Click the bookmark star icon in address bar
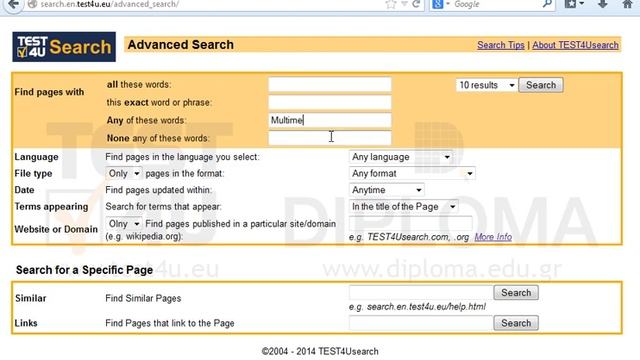 (x=391, y=4)
